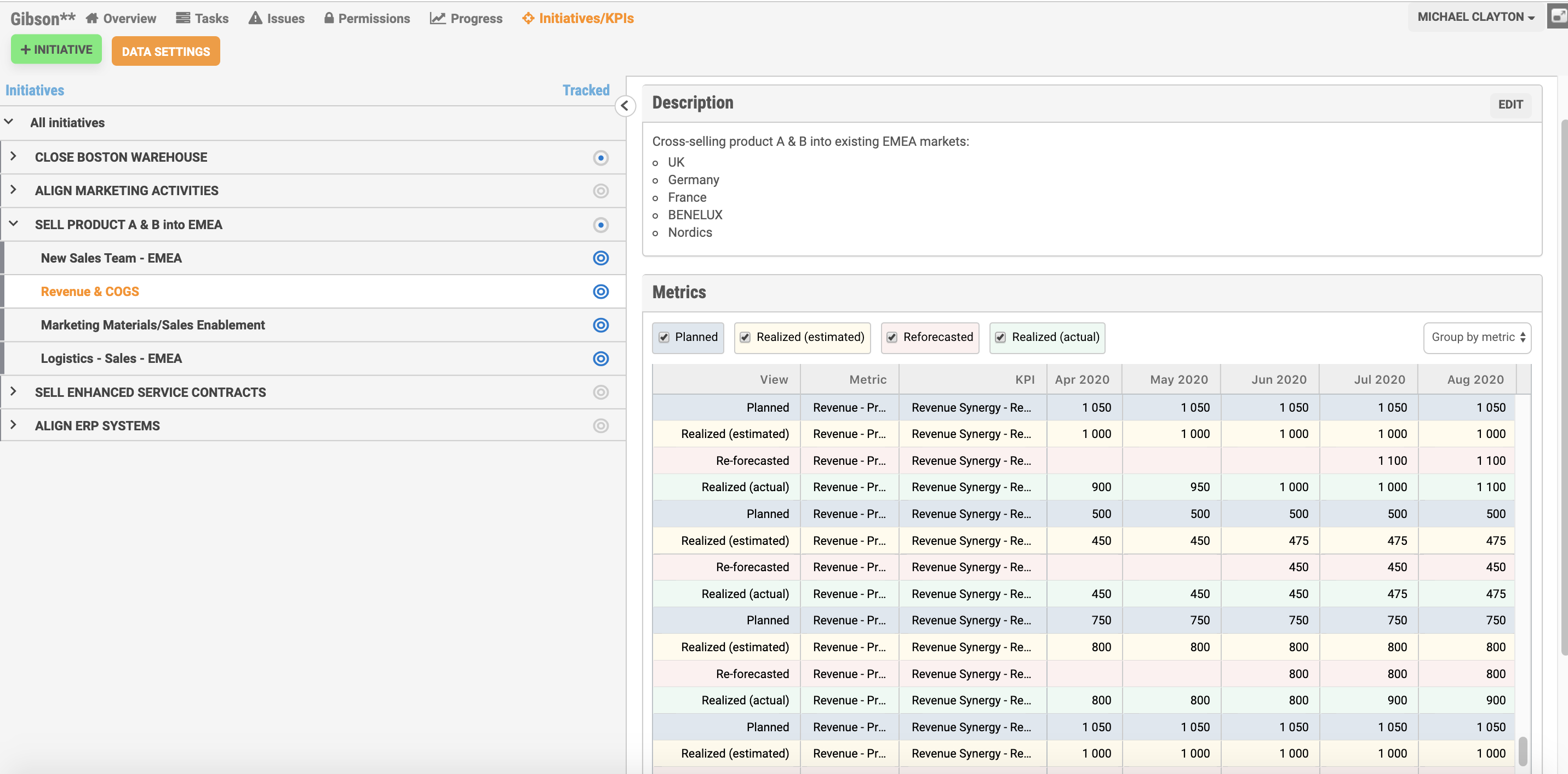Open the Tasks tab
Screen dimensions: 1568x774
(202, 18)
